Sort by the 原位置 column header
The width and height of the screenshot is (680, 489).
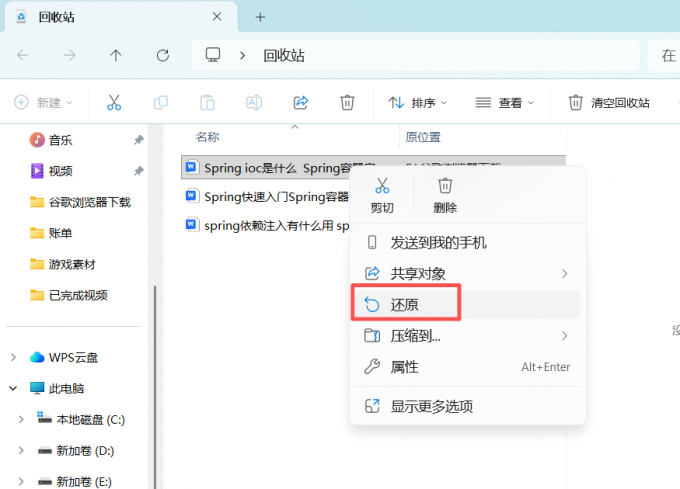pyautogui.click(x=423, y=137)
